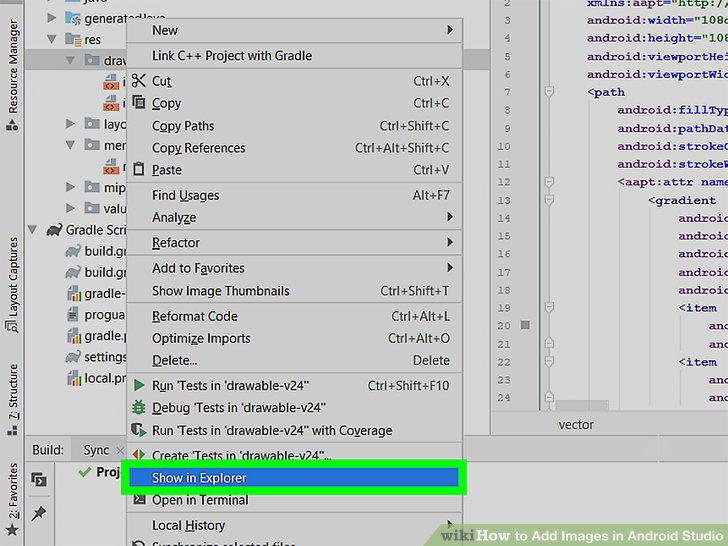Collapse the drawable folder arrow
Viewport: 728px width, 546px height.
[70, 60]
